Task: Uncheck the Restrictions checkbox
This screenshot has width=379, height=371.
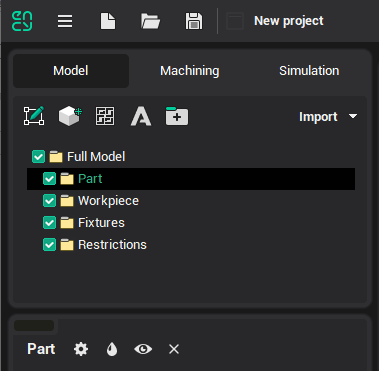Action: tap(49, 245)
